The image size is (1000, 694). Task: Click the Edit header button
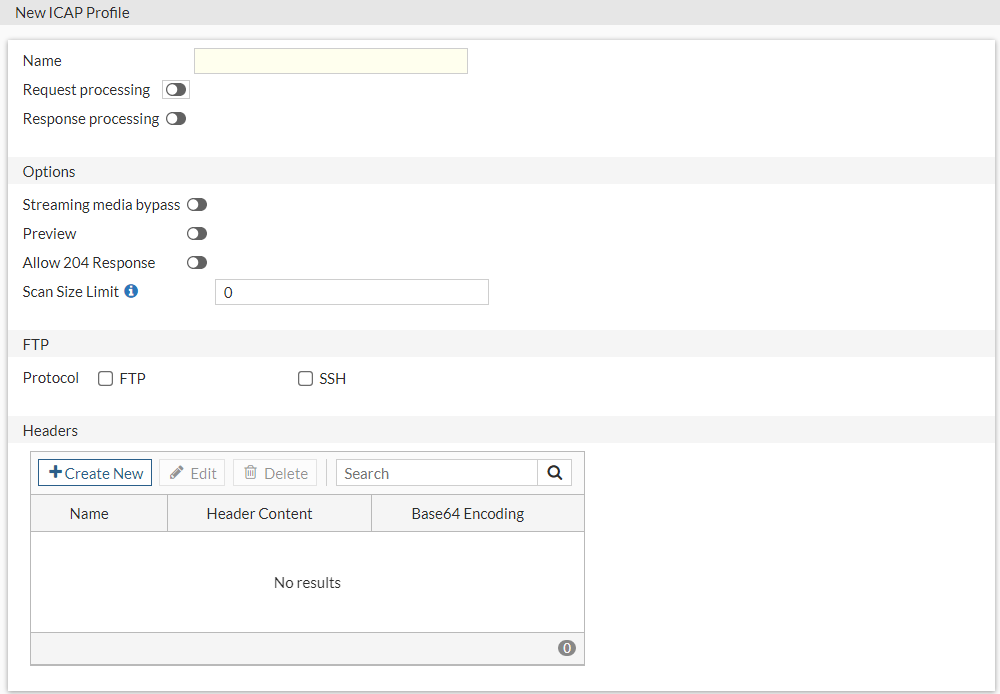(x=192, y=473)
